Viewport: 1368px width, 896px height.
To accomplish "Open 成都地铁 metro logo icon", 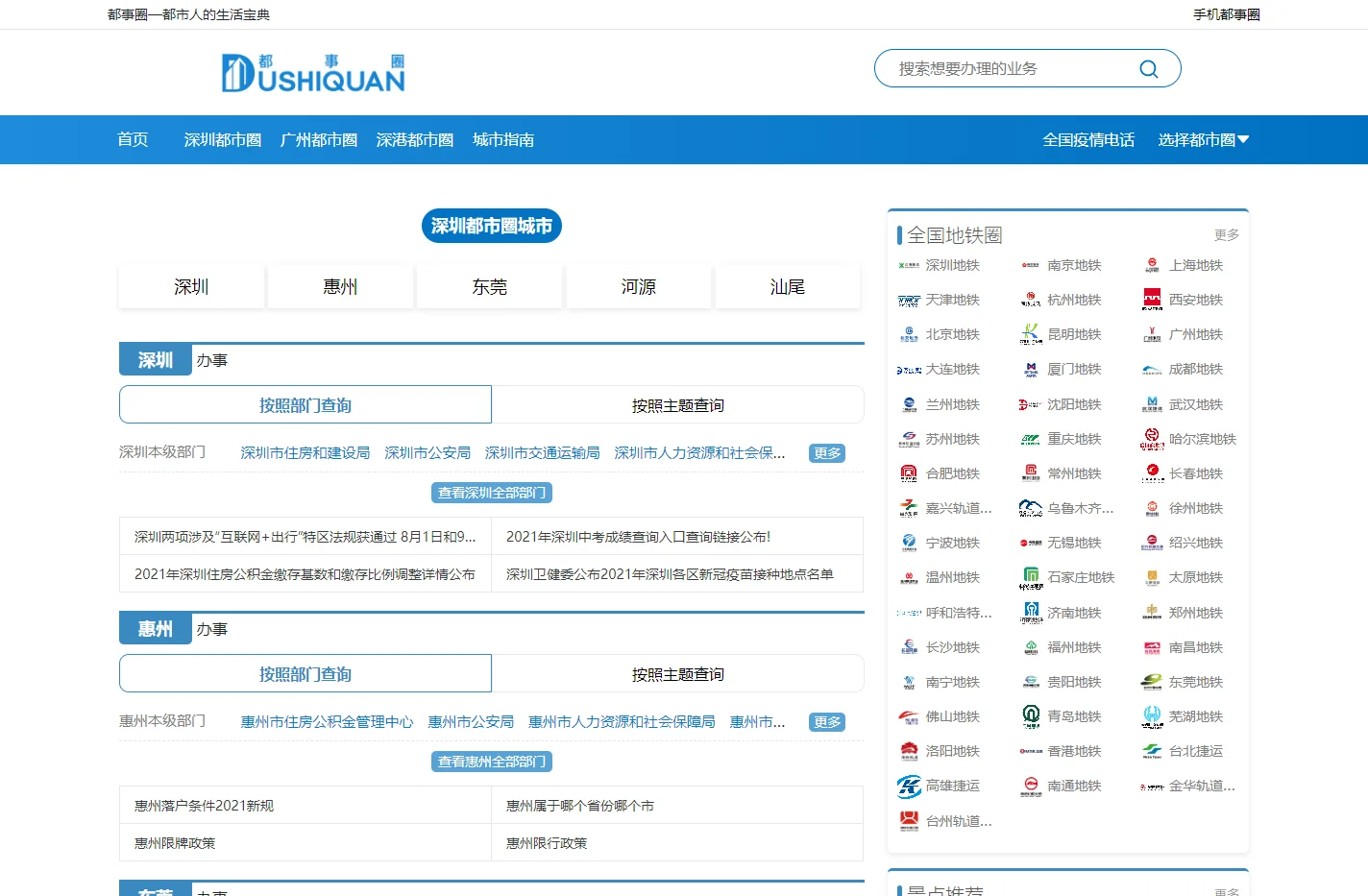I will [1152, 369].
